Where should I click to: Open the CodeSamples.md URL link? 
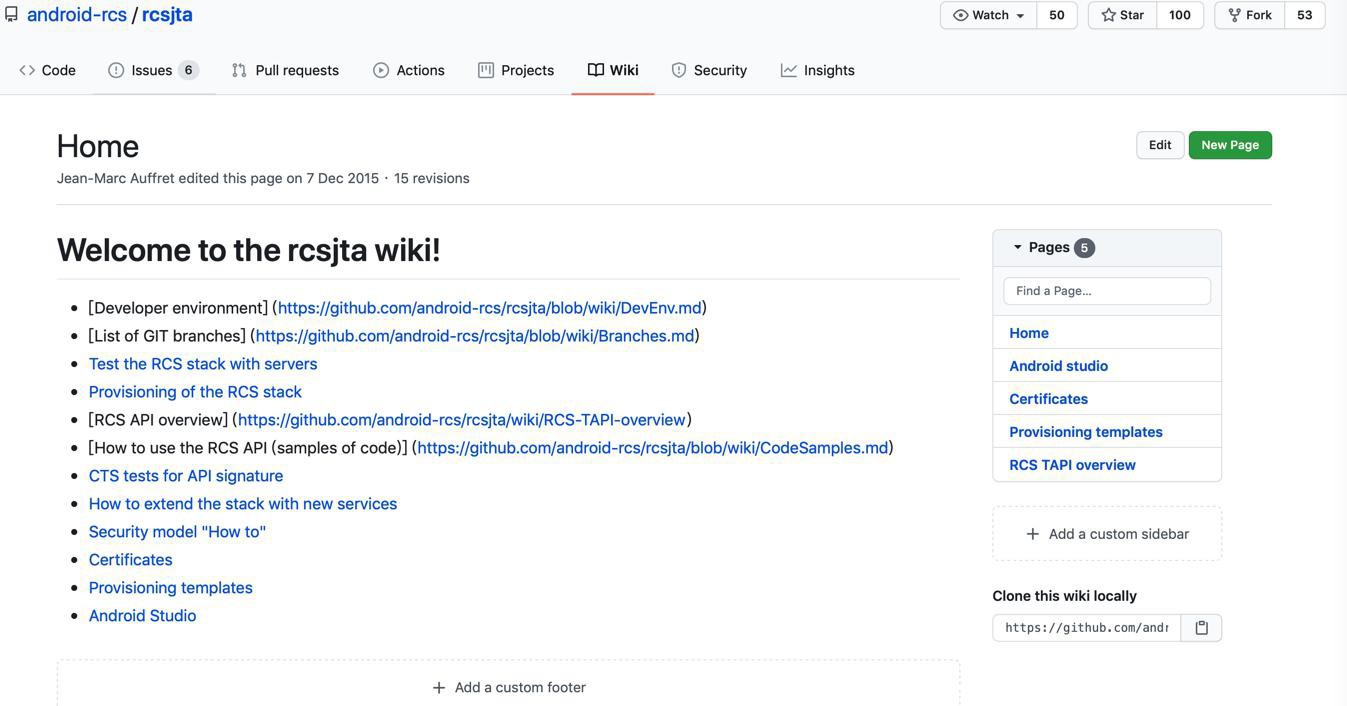[653, 448]
